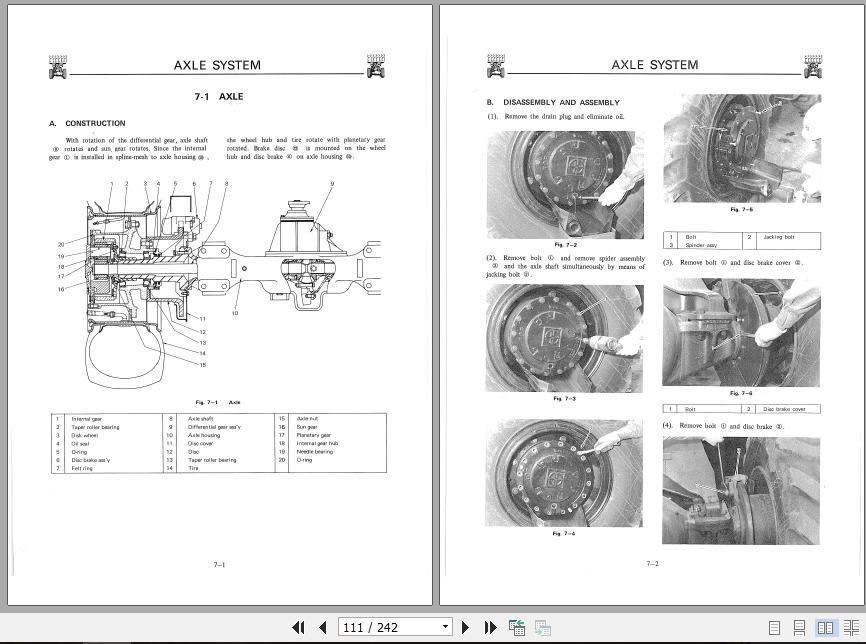866x644 pixels.
Task: Click the 'Taper roller bearing' entry for item 2
Action: pyautogui.click(x=95, y=427)
